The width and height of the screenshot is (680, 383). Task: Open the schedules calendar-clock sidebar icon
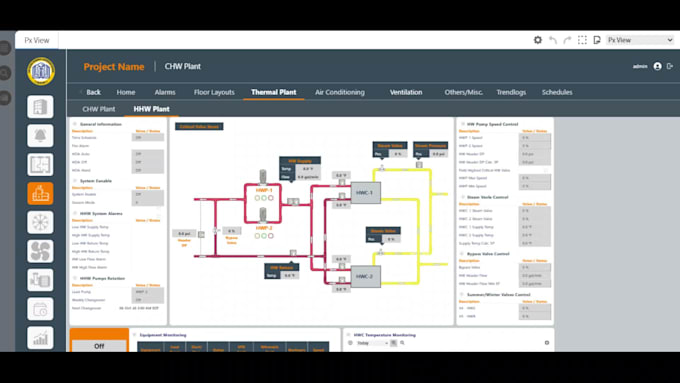click(x=40, y=309)
